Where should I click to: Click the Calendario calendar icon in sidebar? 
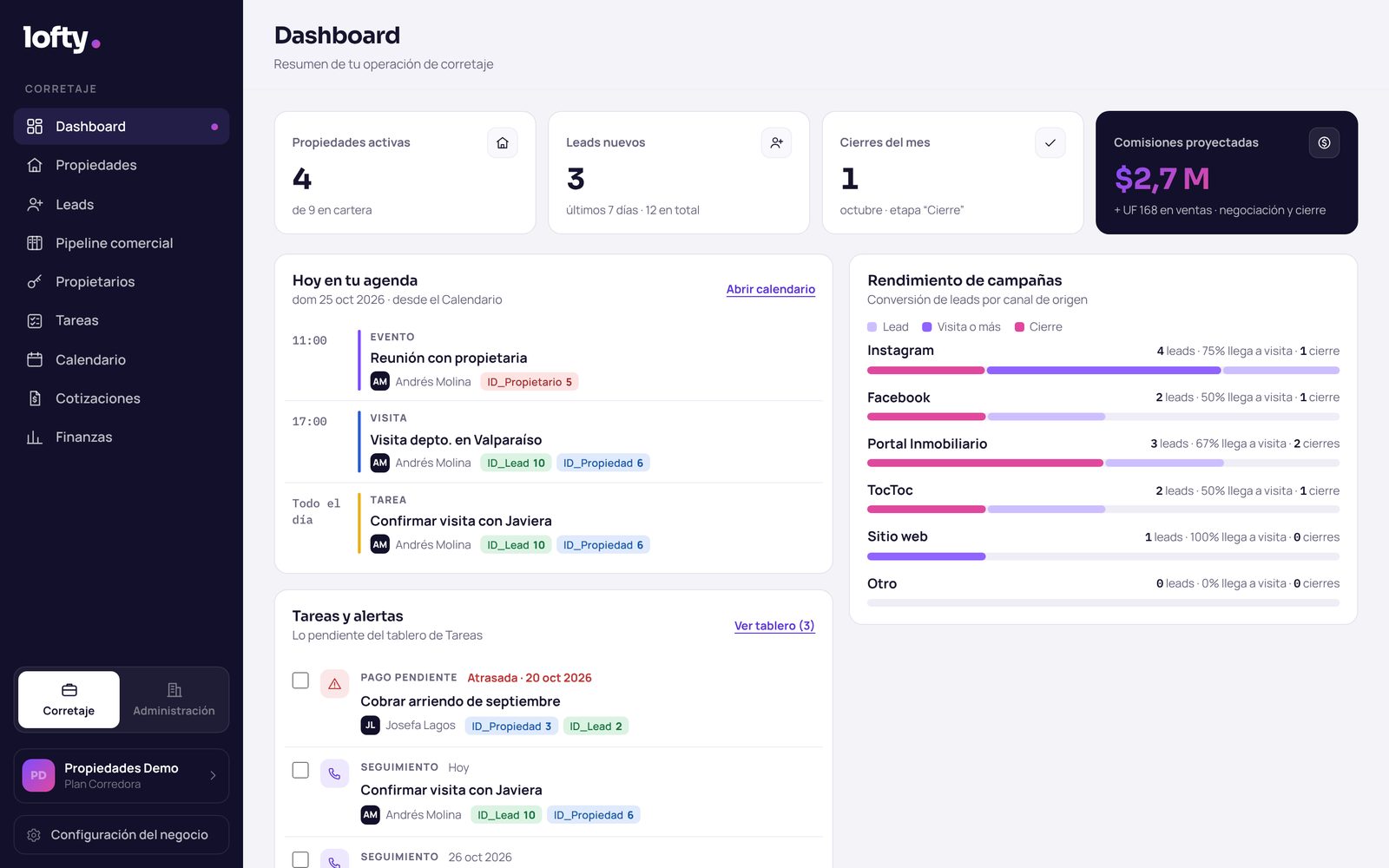[x=35, y=359]
